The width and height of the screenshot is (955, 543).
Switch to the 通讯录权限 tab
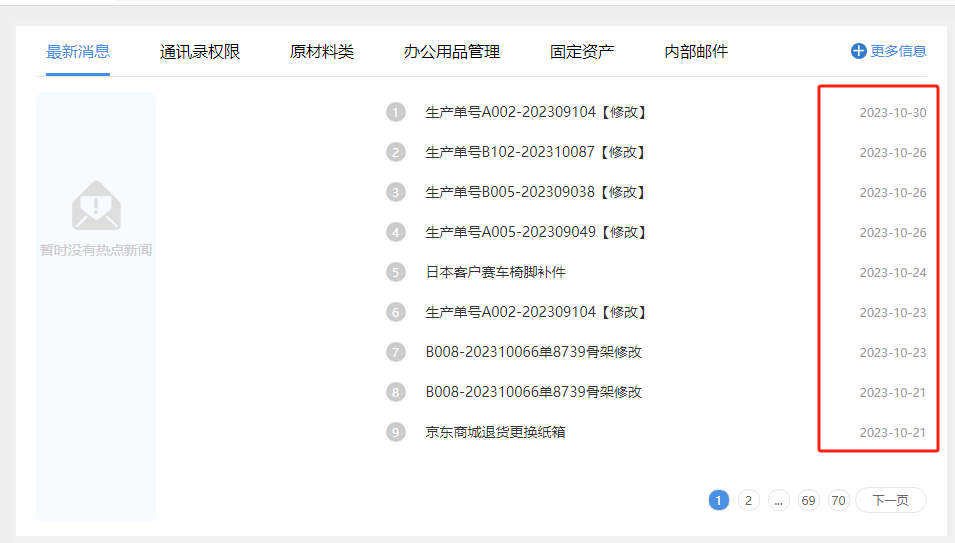[x=200, y=52]
